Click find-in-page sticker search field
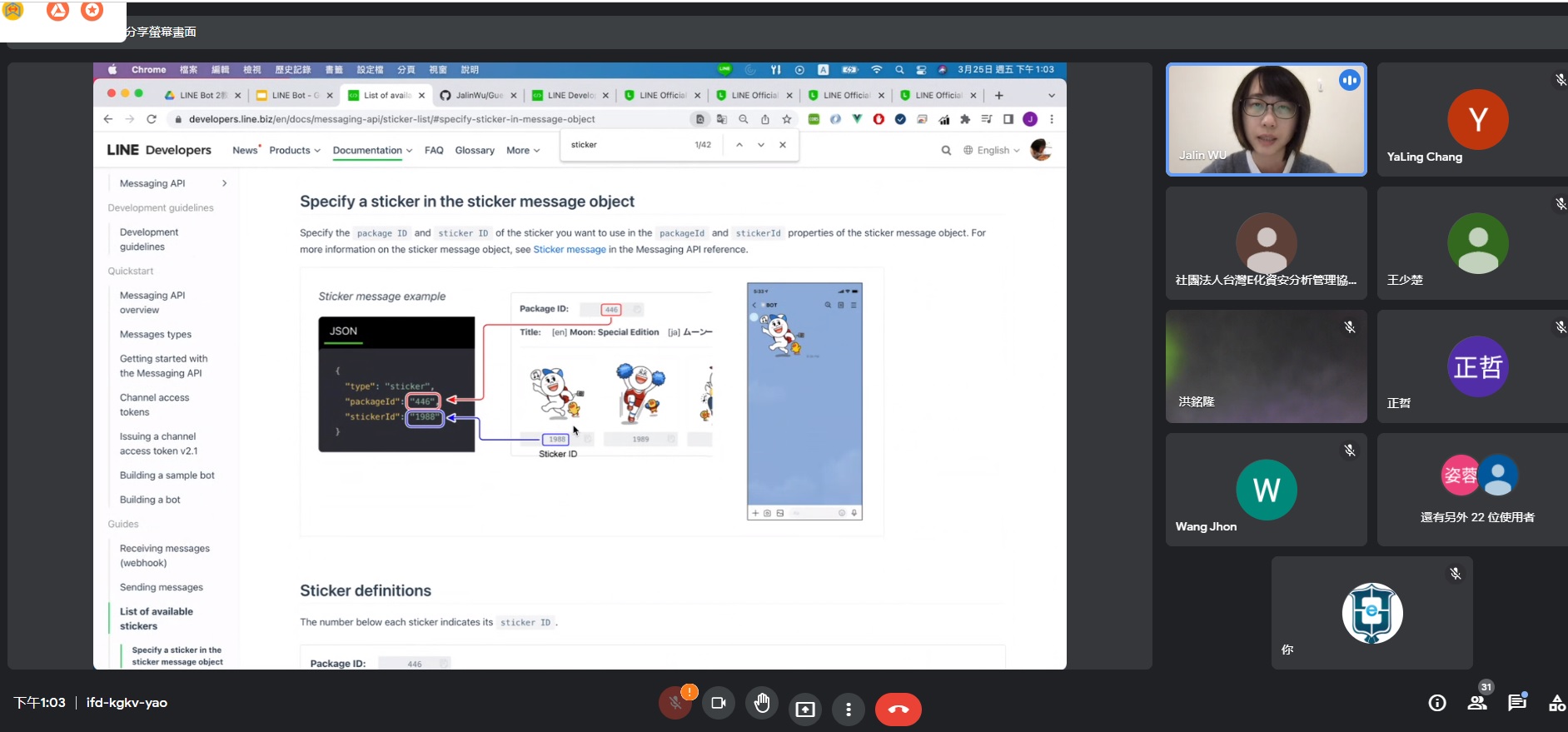1568x732 pixels. coord(629,145)
